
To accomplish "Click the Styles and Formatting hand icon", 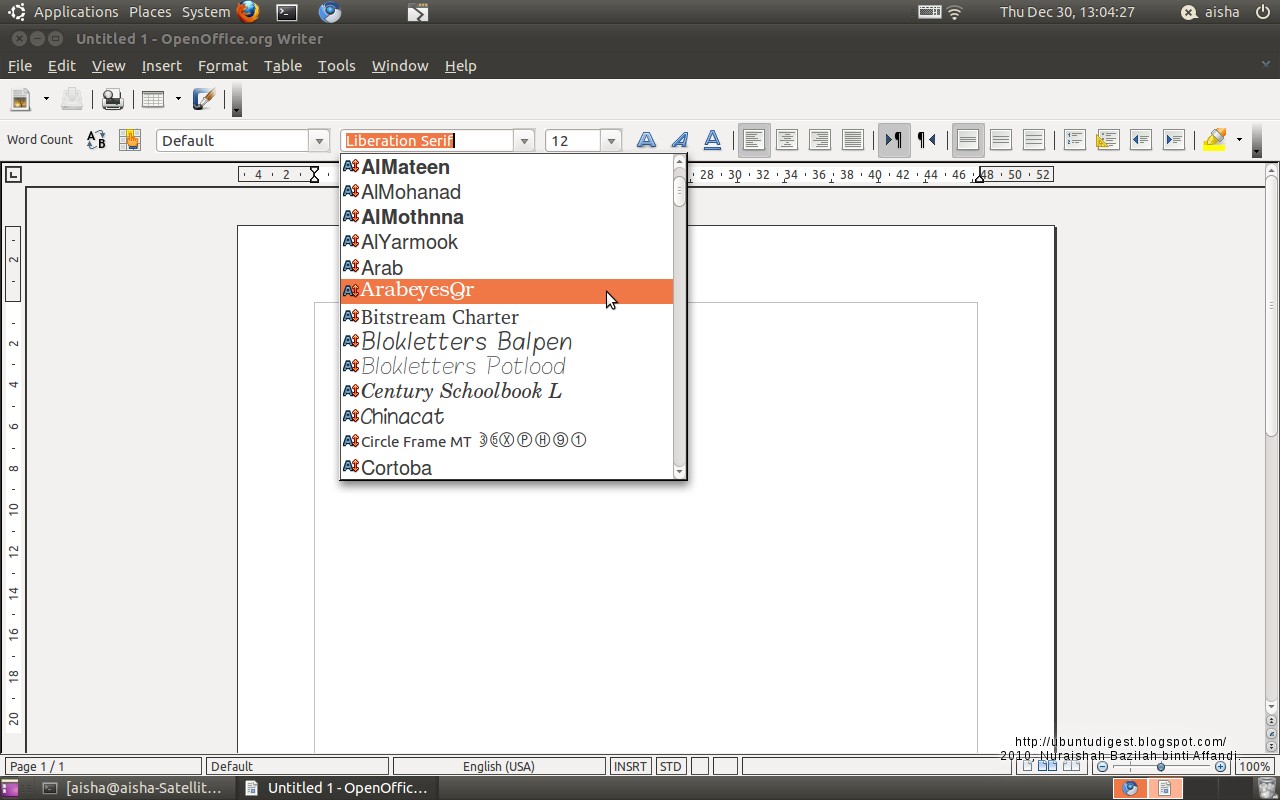I will [129, 140].
